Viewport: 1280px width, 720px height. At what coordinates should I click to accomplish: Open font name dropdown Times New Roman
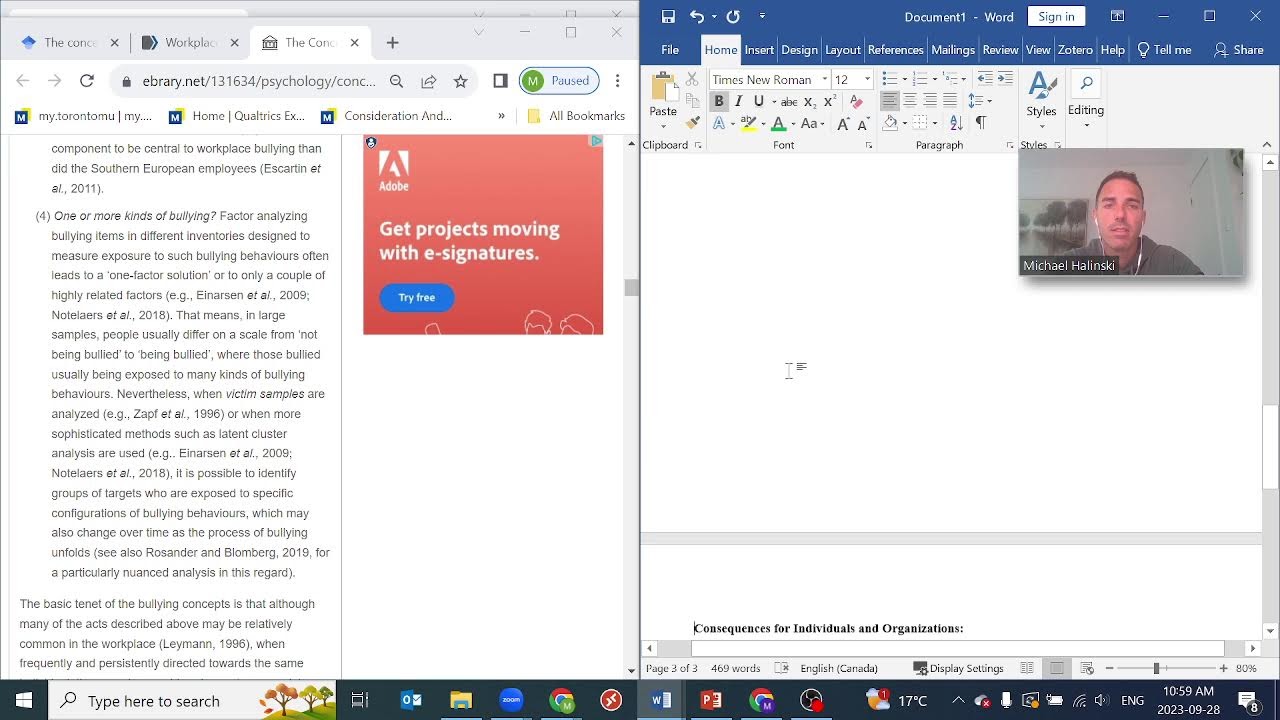point(825,80)
